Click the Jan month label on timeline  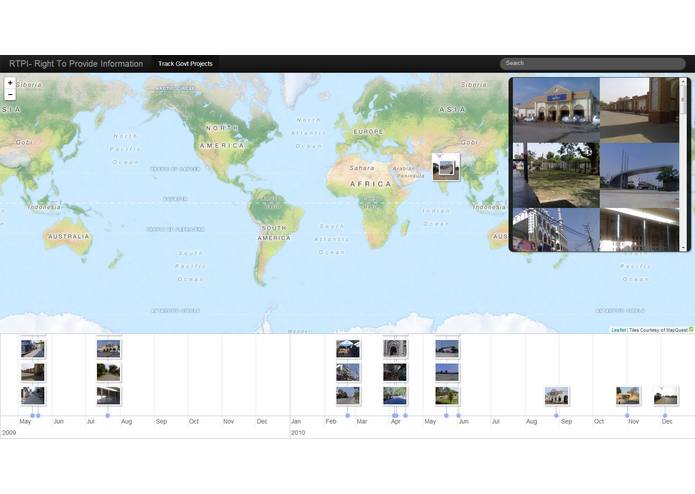click(x=296, y=421)
